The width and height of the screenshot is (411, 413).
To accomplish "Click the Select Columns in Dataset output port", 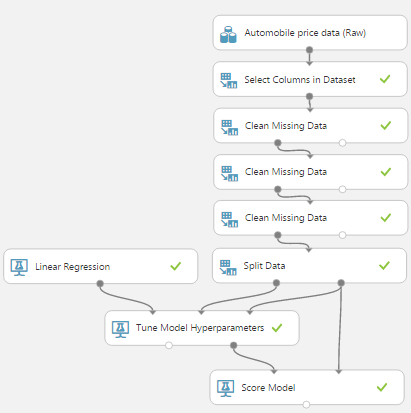I will [309, 96].
